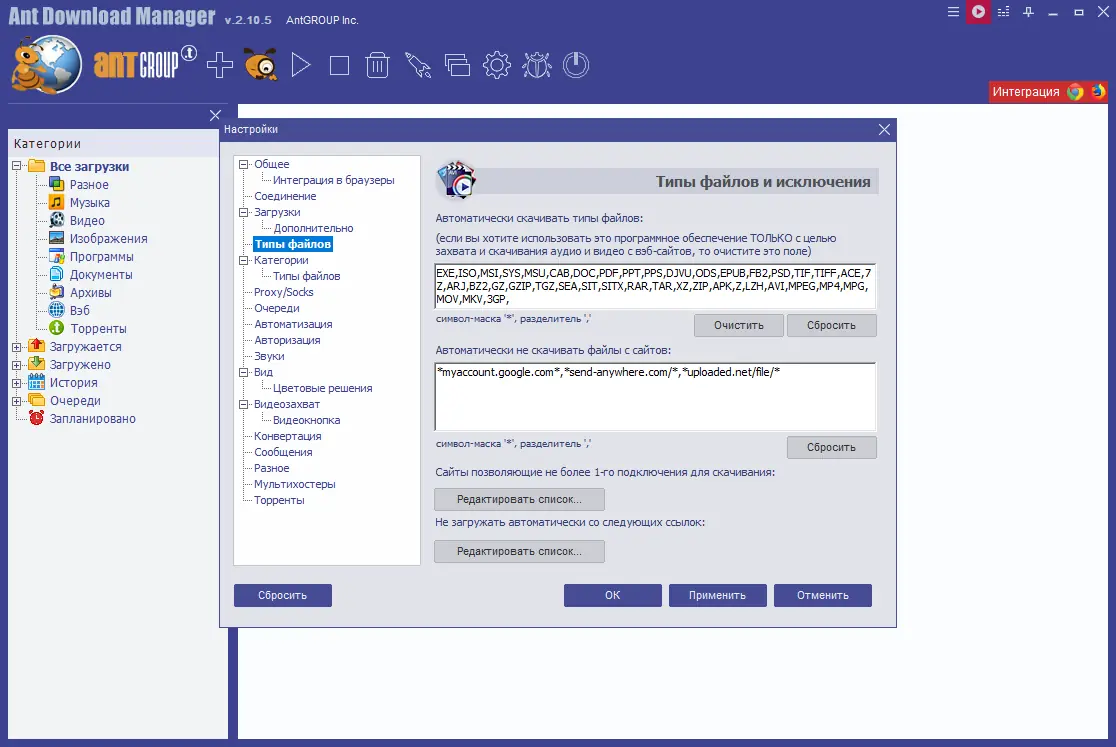
Task: Edit non-auto-download links list button
Action: [520, 551]
